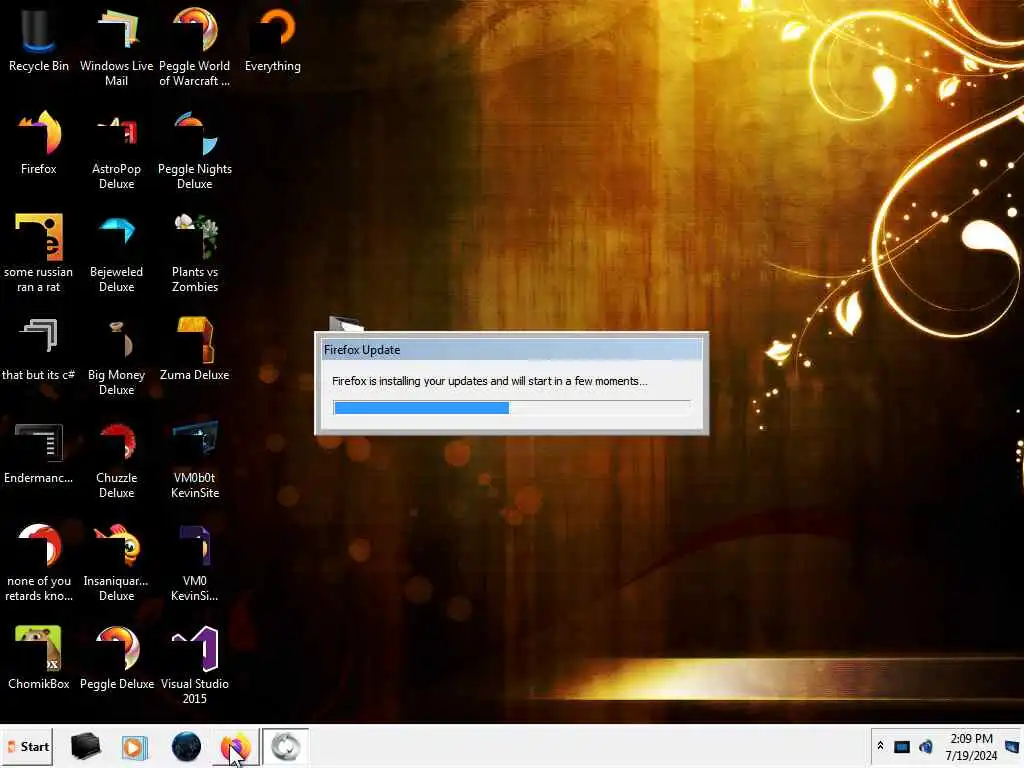Select 'that but its c#' icon
The height and width of the screenshot is (768, 1024).
coord(39,349)
